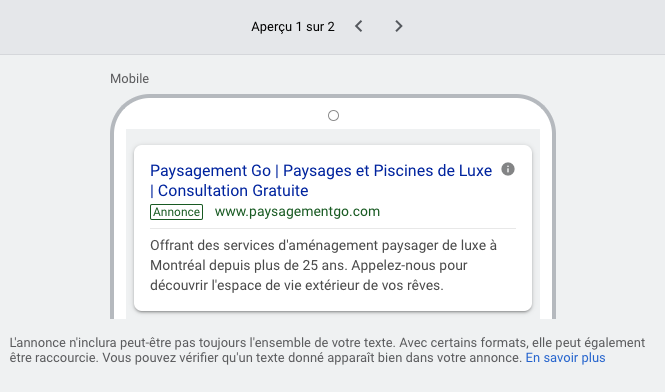Click the divider line inside the ad card

coord(333,228)
